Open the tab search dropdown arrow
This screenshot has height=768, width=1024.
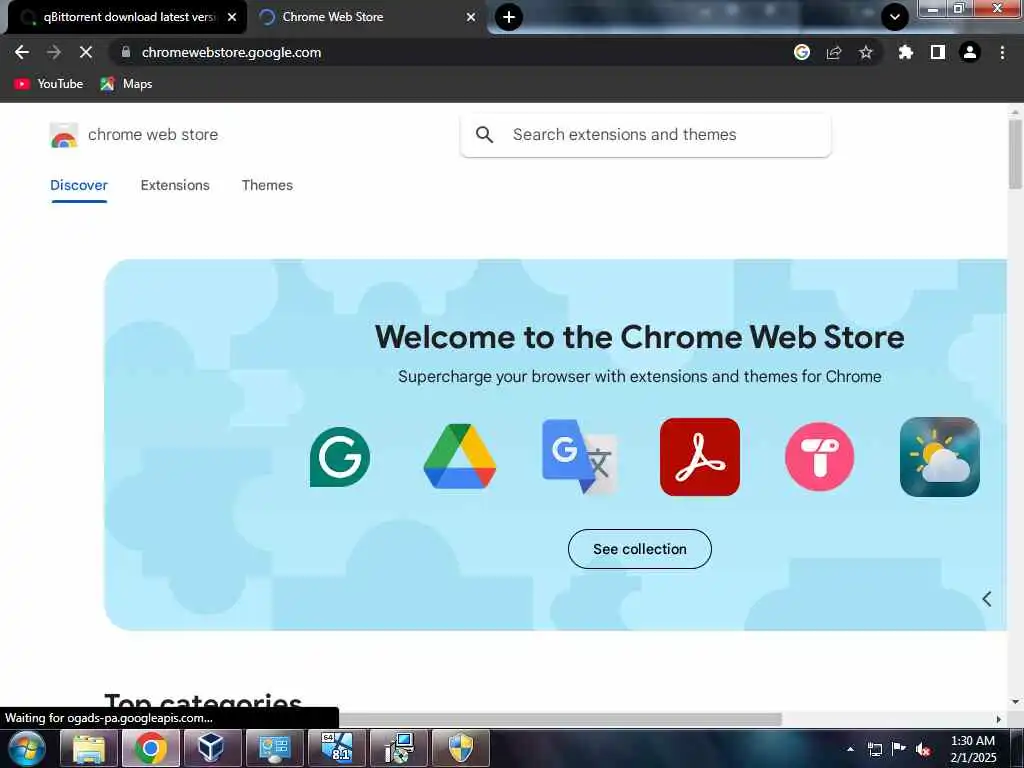tap(895, 17)
